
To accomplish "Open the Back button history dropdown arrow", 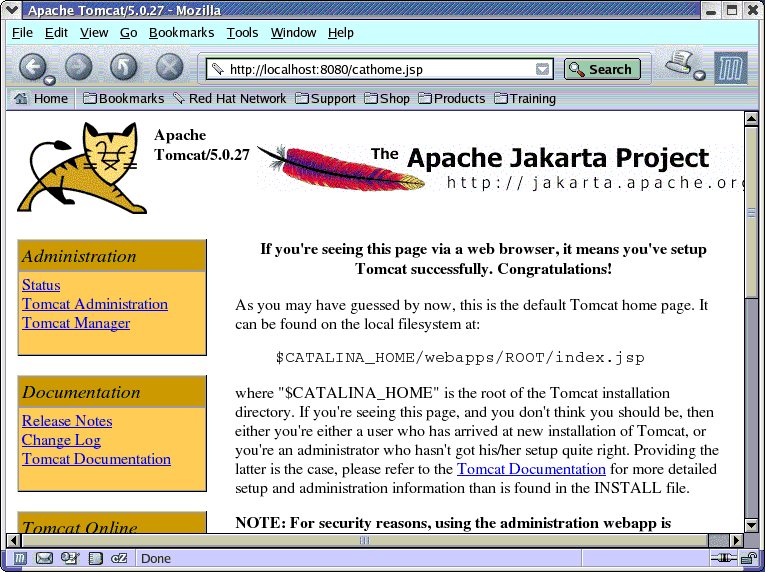I will [50, 81].
